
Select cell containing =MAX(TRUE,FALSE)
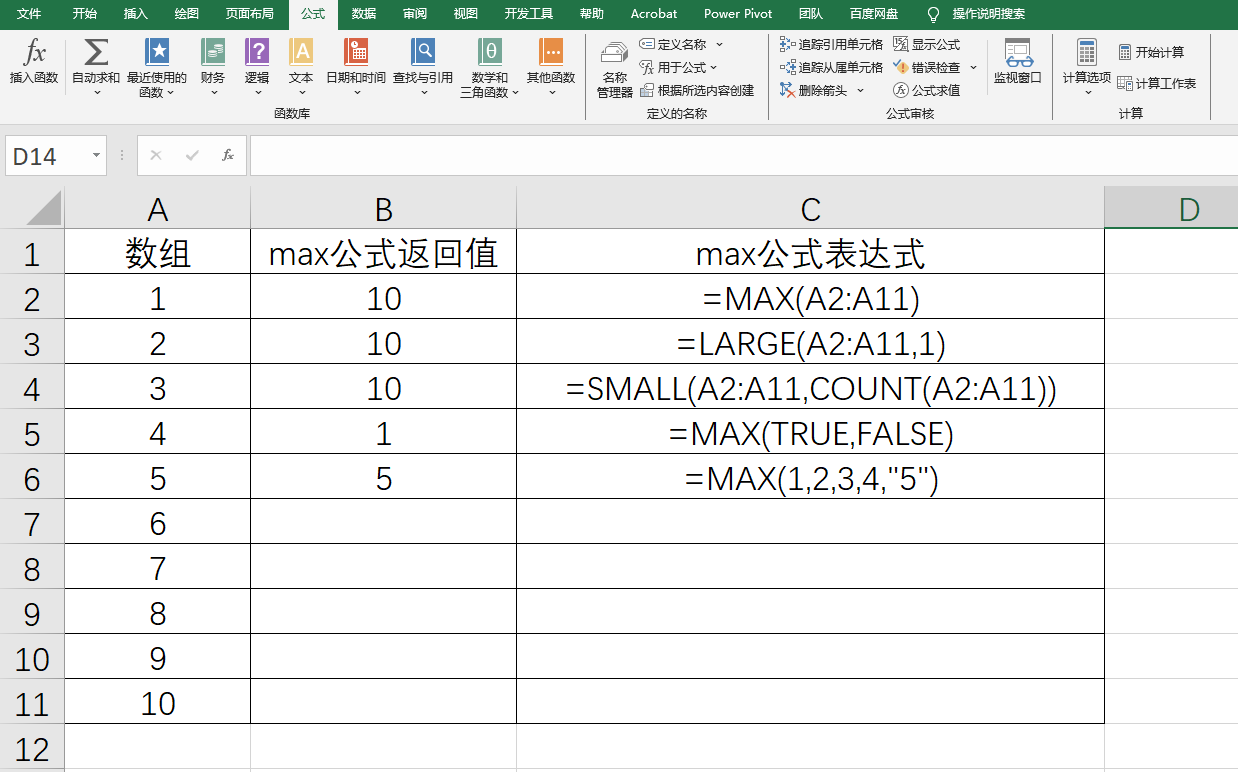tap(811, 433)
